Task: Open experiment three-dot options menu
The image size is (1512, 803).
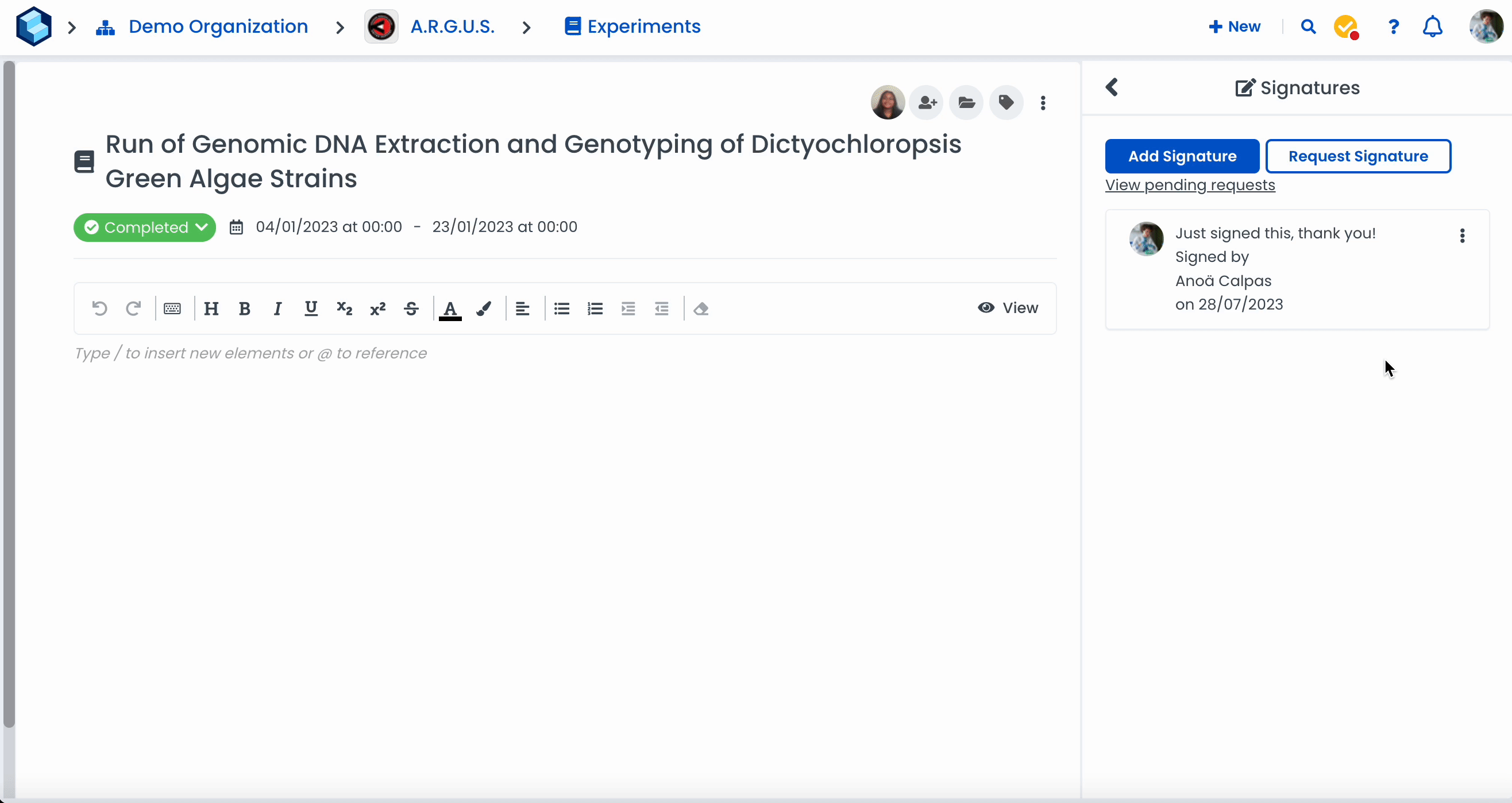Action: coord(1043,103)
